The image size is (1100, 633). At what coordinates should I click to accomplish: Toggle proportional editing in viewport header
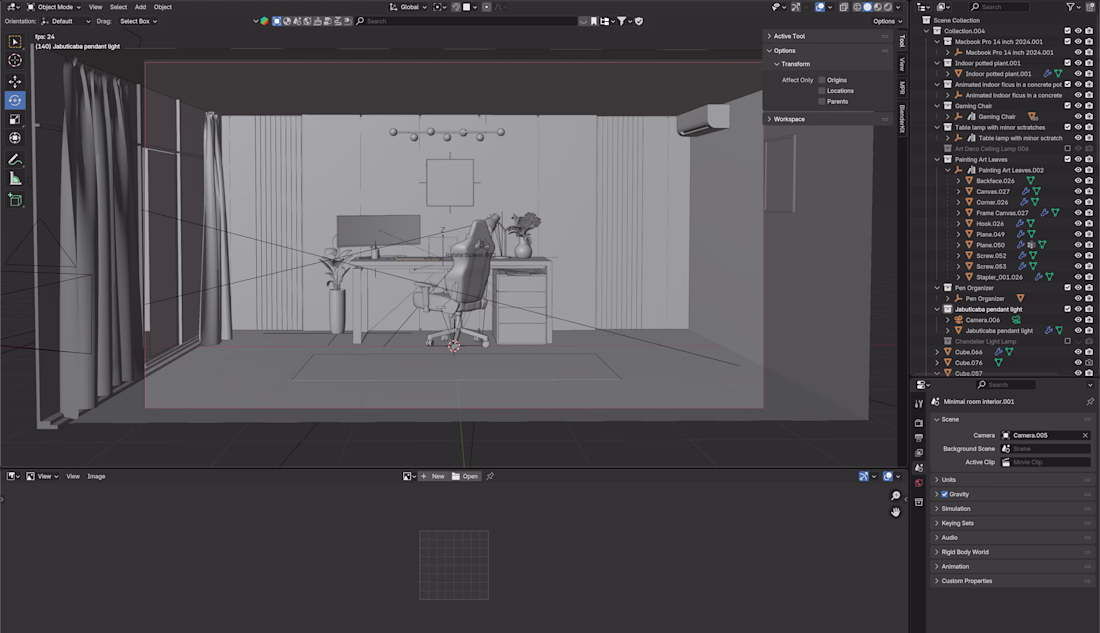point(487,7)
